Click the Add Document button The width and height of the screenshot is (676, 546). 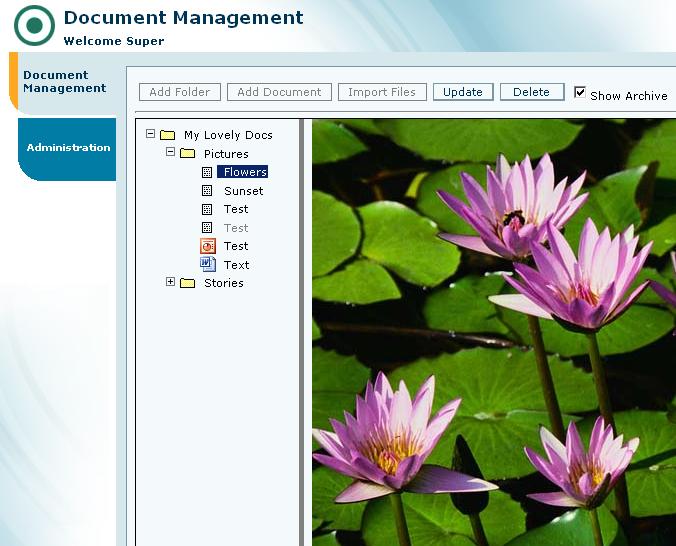coord(279,92)
